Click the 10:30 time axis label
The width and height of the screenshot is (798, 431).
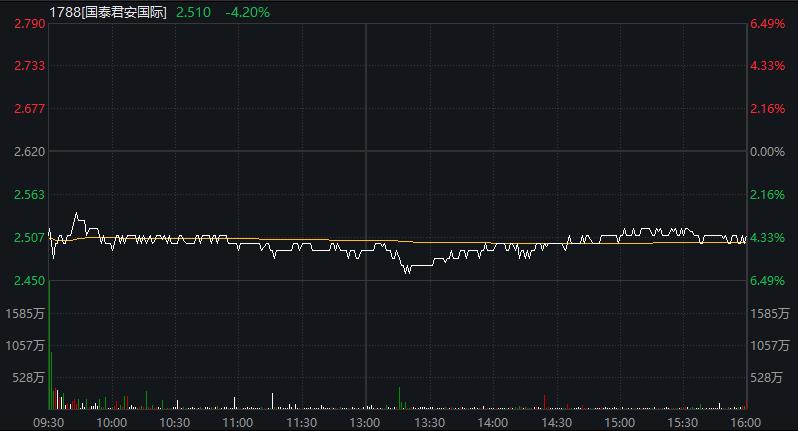click(175, 423)
